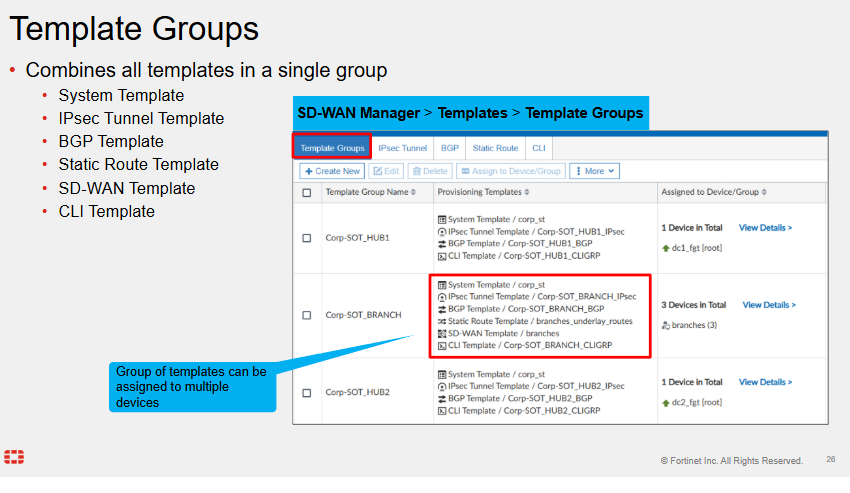850x493 pixels.
Task: Click the Delete button
Action: (430, 171)
